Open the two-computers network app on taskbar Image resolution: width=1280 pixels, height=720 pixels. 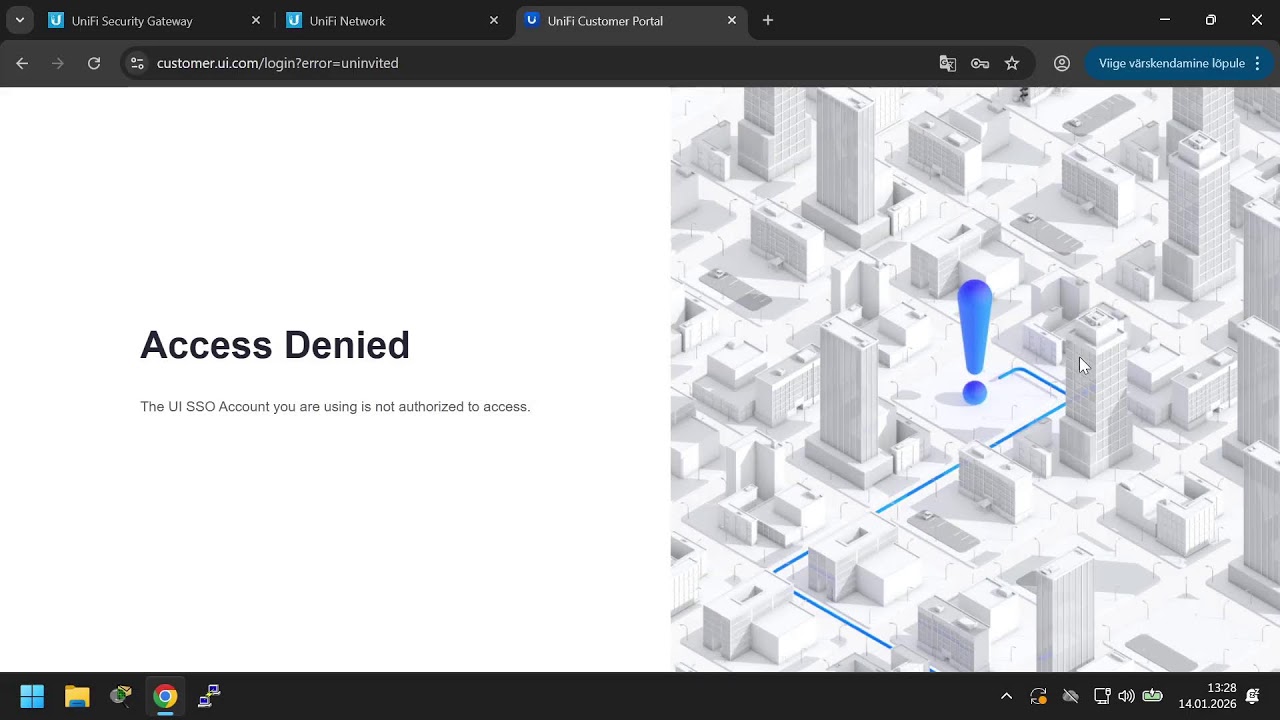coord(209,696)
